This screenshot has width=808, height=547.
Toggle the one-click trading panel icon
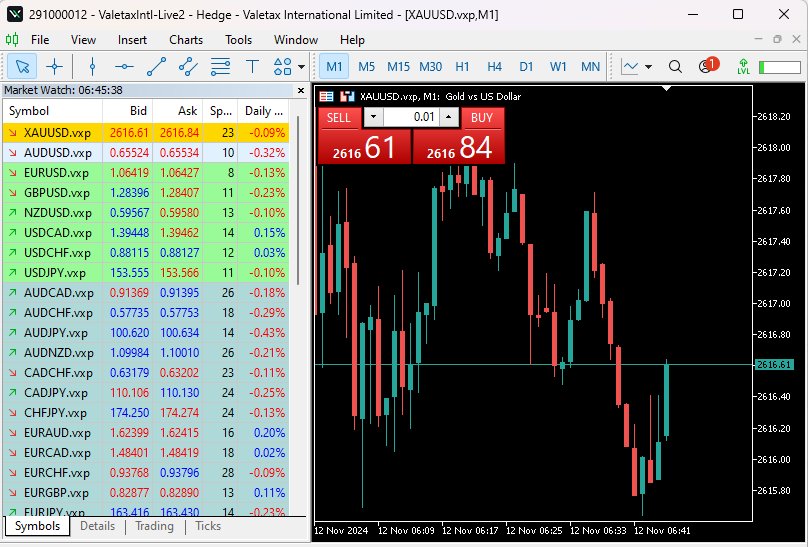347,96
